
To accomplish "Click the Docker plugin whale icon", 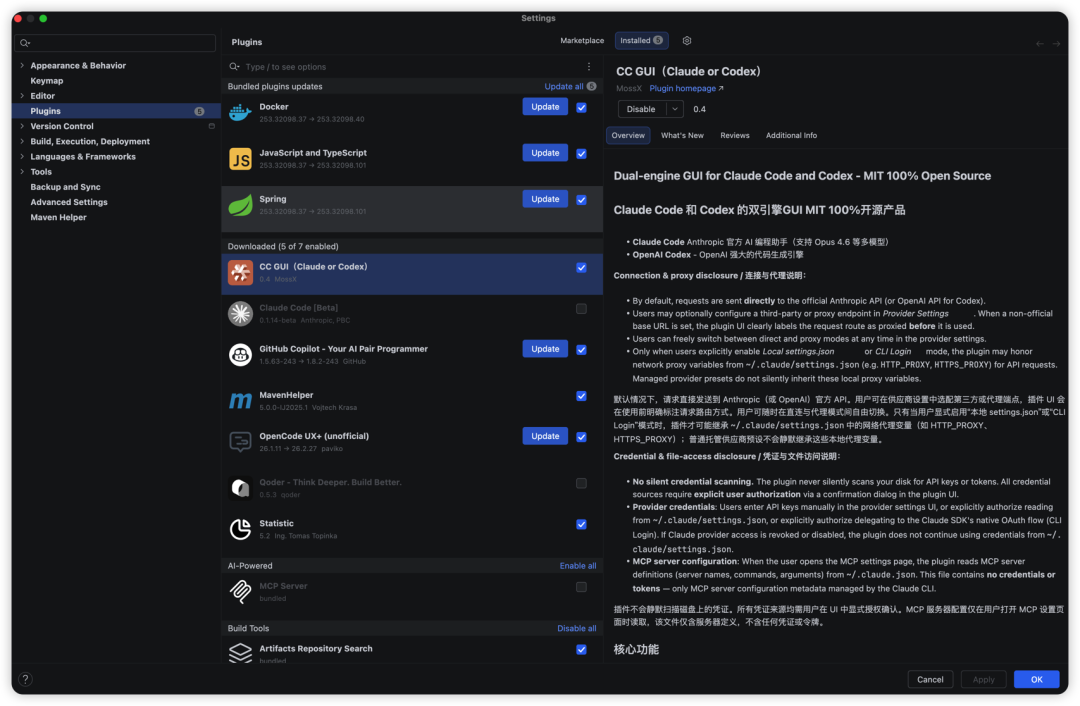I will (x=240, y=112).
